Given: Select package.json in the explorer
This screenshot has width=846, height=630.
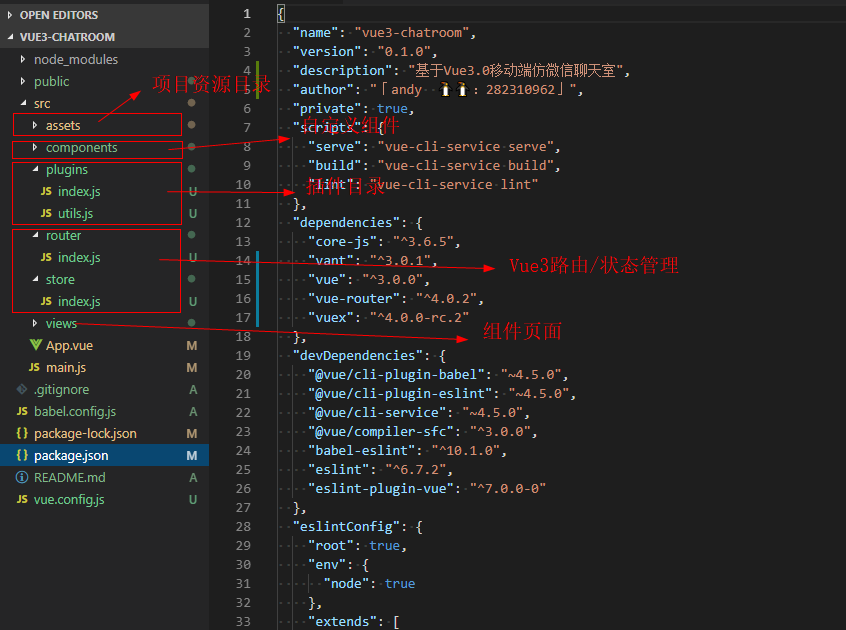Looking at the screenshot, I should coord(104,456).
